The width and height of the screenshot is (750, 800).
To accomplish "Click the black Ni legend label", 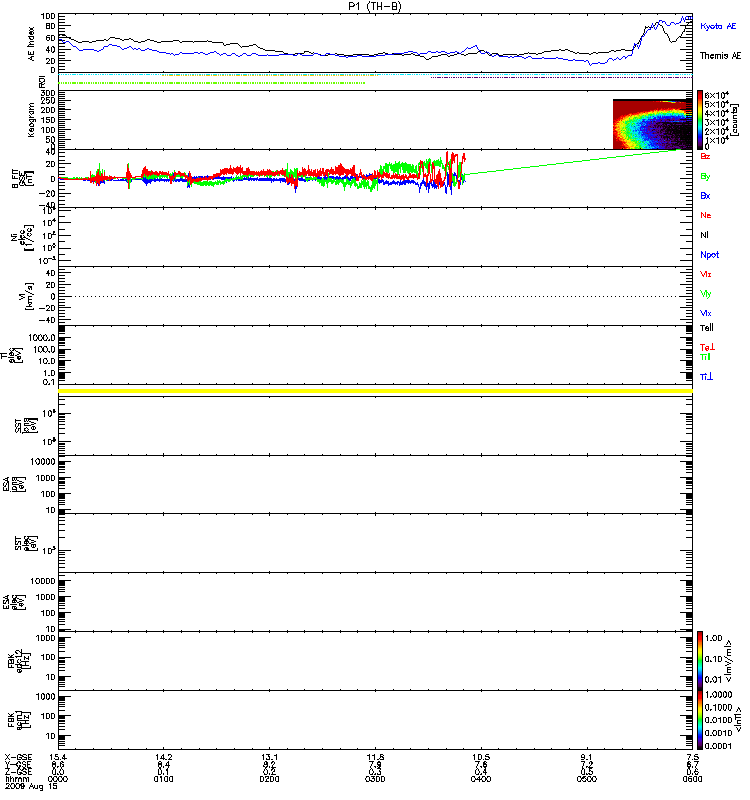I will click(704, 235).
